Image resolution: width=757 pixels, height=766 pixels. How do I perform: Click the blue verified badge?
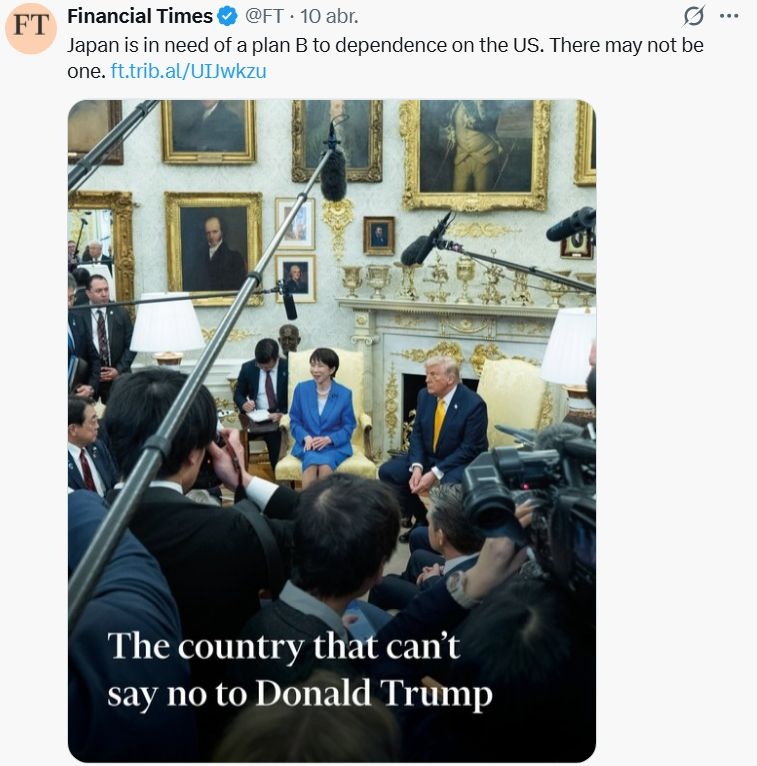[x=227, y=17]
